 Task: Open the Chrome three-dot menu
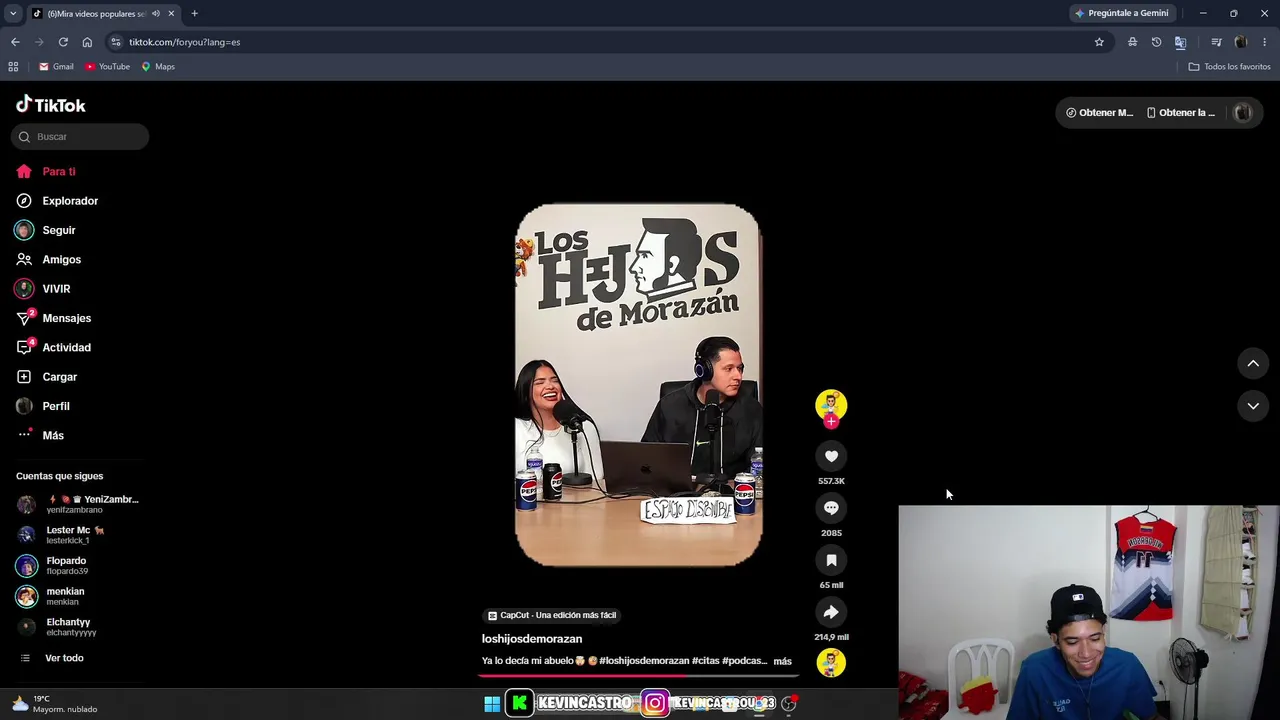tap(1265, 42)
